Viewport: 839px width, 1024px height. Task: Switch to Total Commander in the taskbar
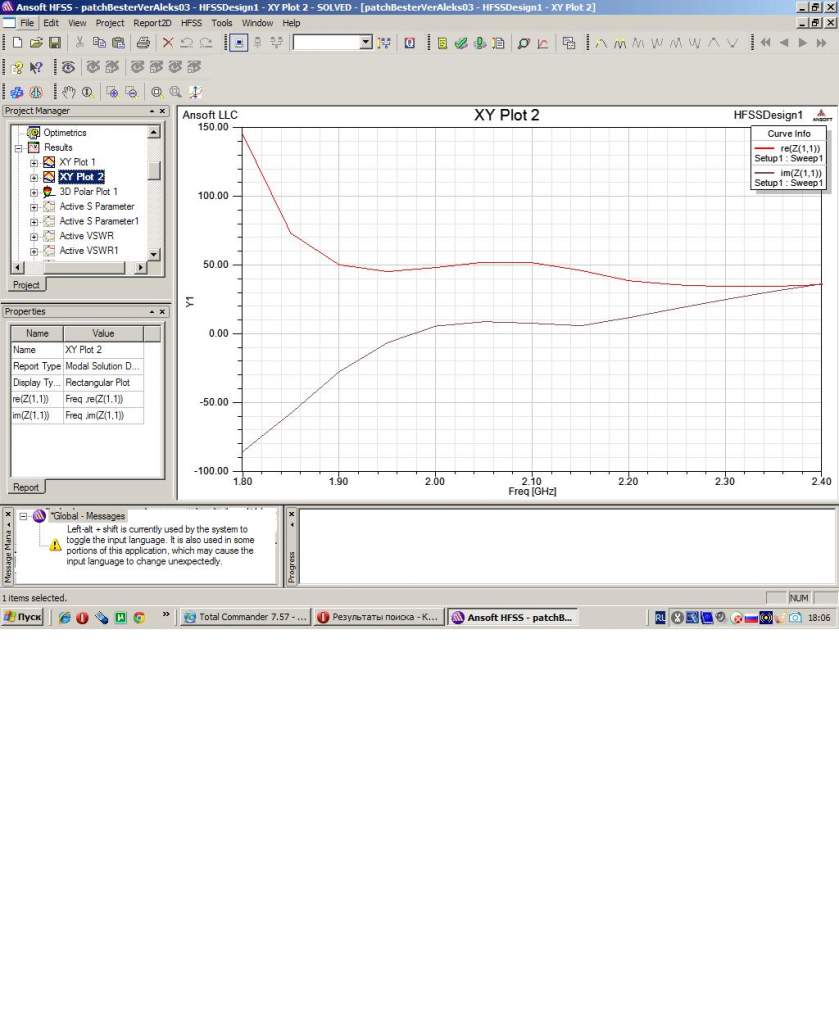coord(244,618)
